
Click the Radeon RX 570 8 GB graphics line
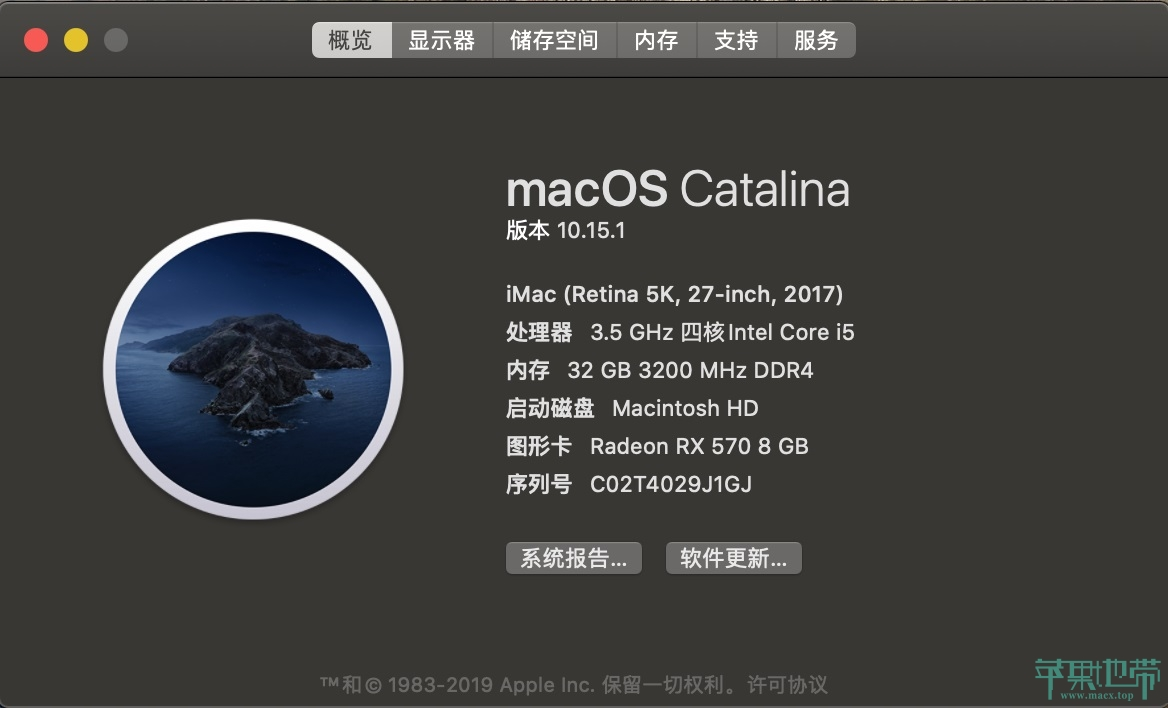(x=657, y=446)
